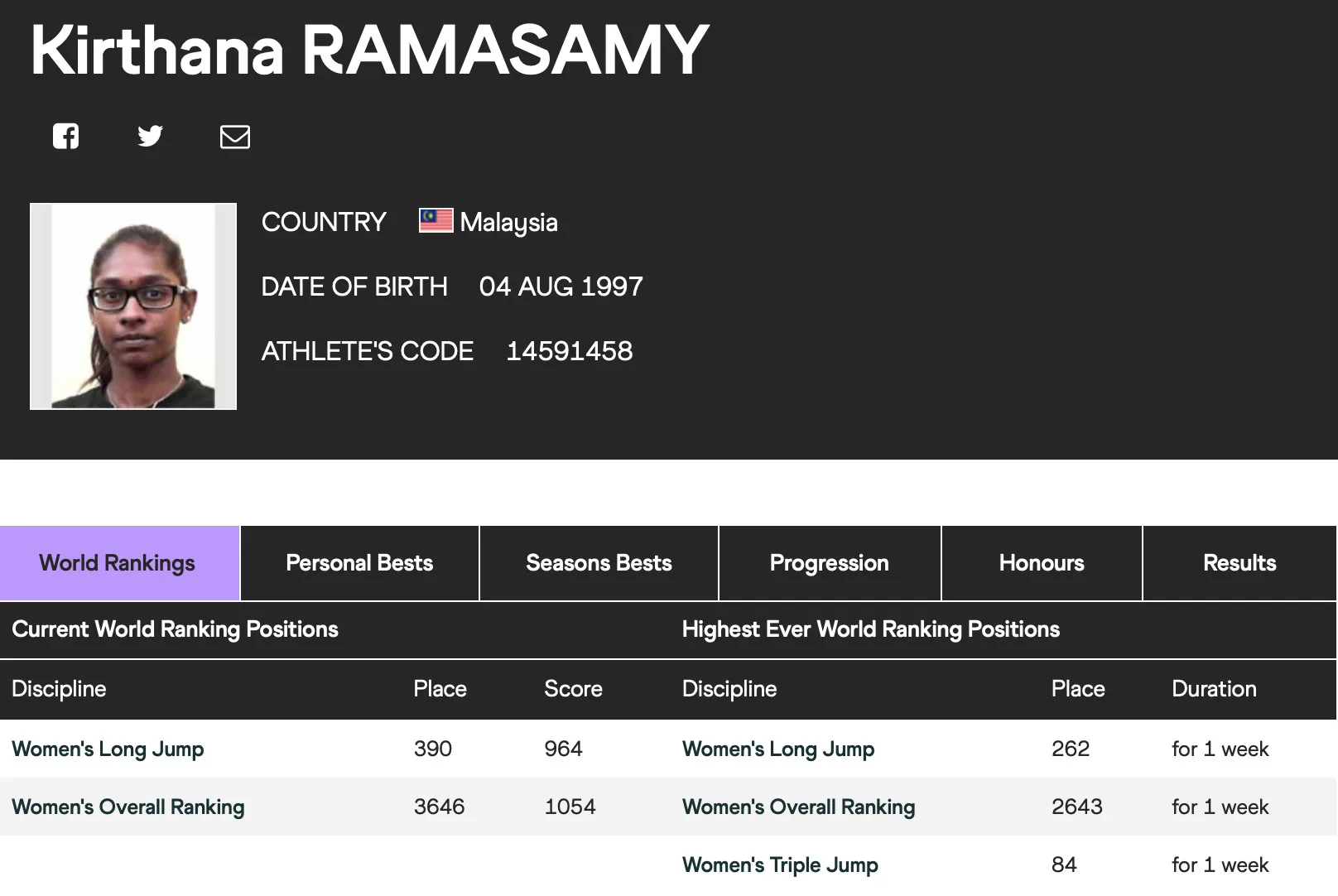Click highest ever Women's Long Jump link
Screen dimensions: 1338x896
pos(778,749)
